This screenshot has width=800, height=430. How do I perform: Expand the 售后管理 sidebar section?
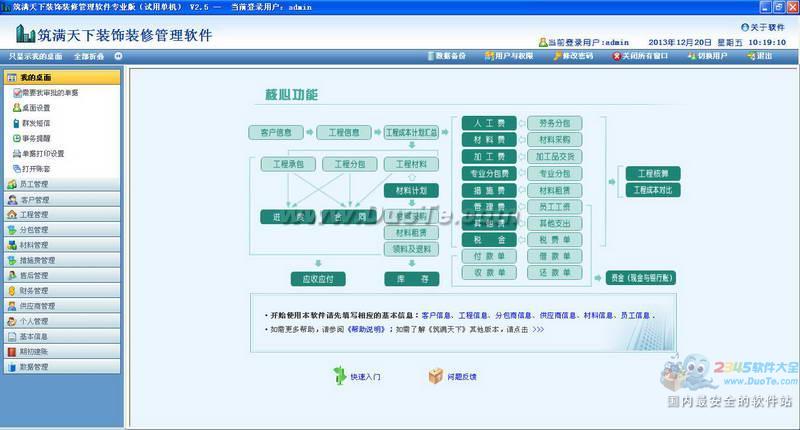62,275
